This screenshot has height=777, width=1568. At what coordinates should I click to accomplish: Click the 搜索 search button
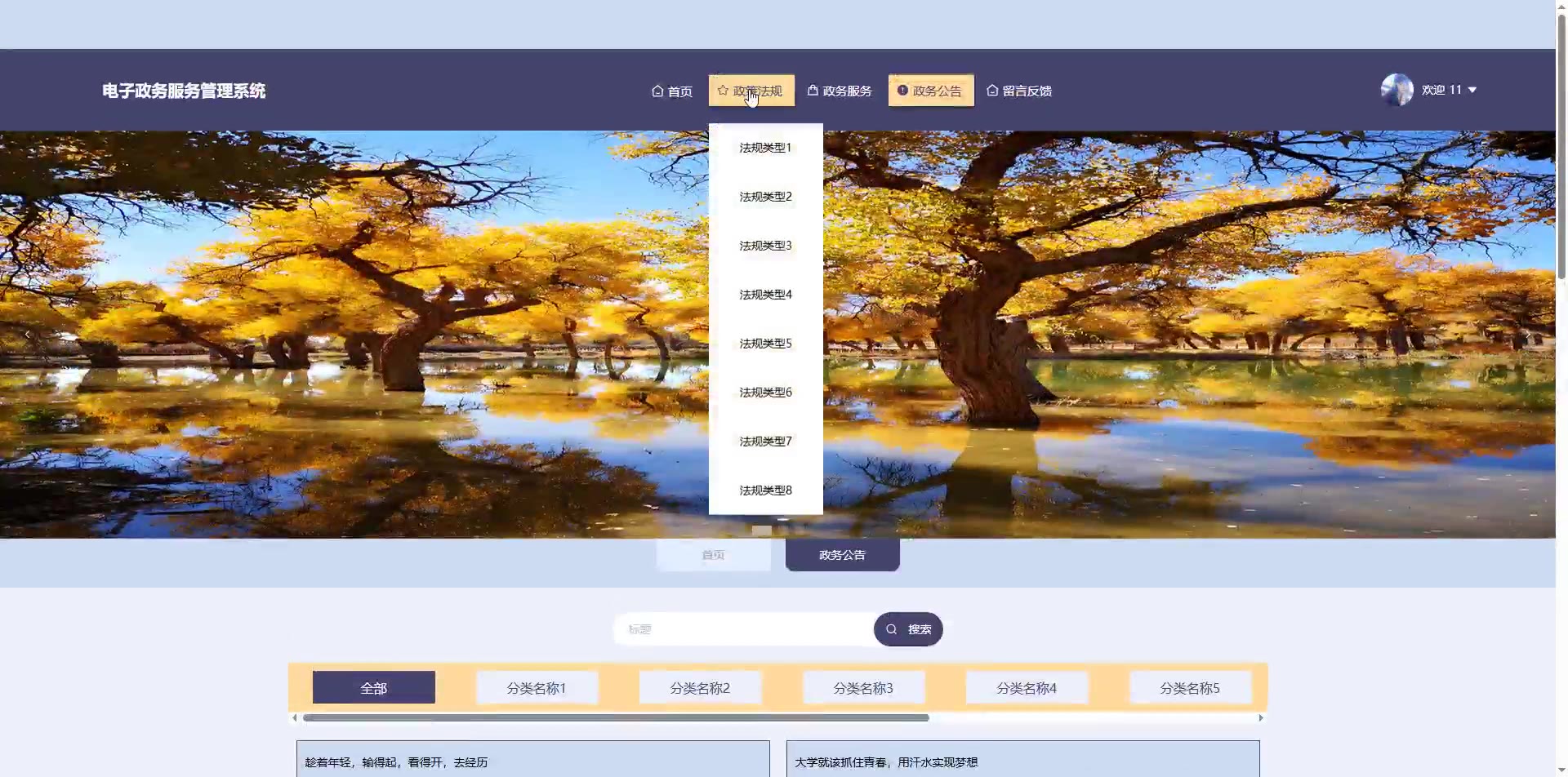click(908, 629)
